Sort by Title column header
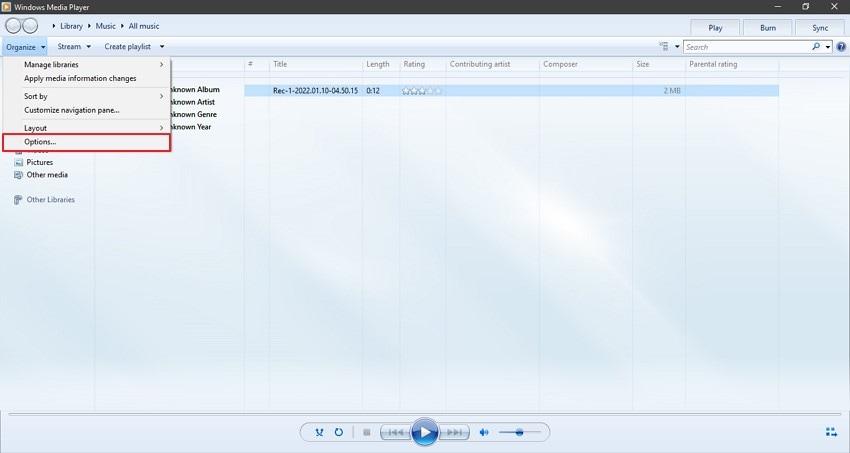This screenshot has height=453, width=850. point(315,64)
